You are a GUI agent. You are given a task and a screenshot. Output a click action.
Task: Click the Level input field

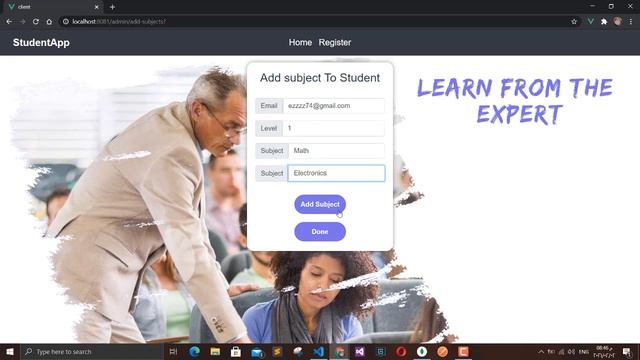[333, 128]
